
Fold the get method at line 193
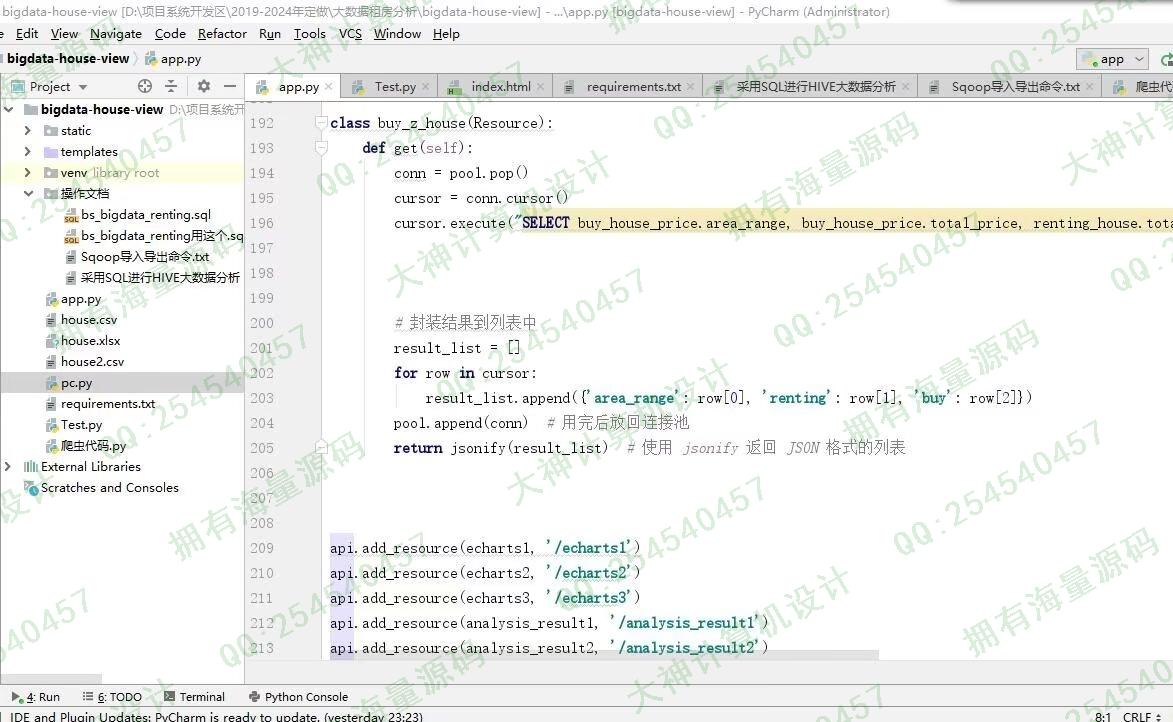(x=322, y=148)
